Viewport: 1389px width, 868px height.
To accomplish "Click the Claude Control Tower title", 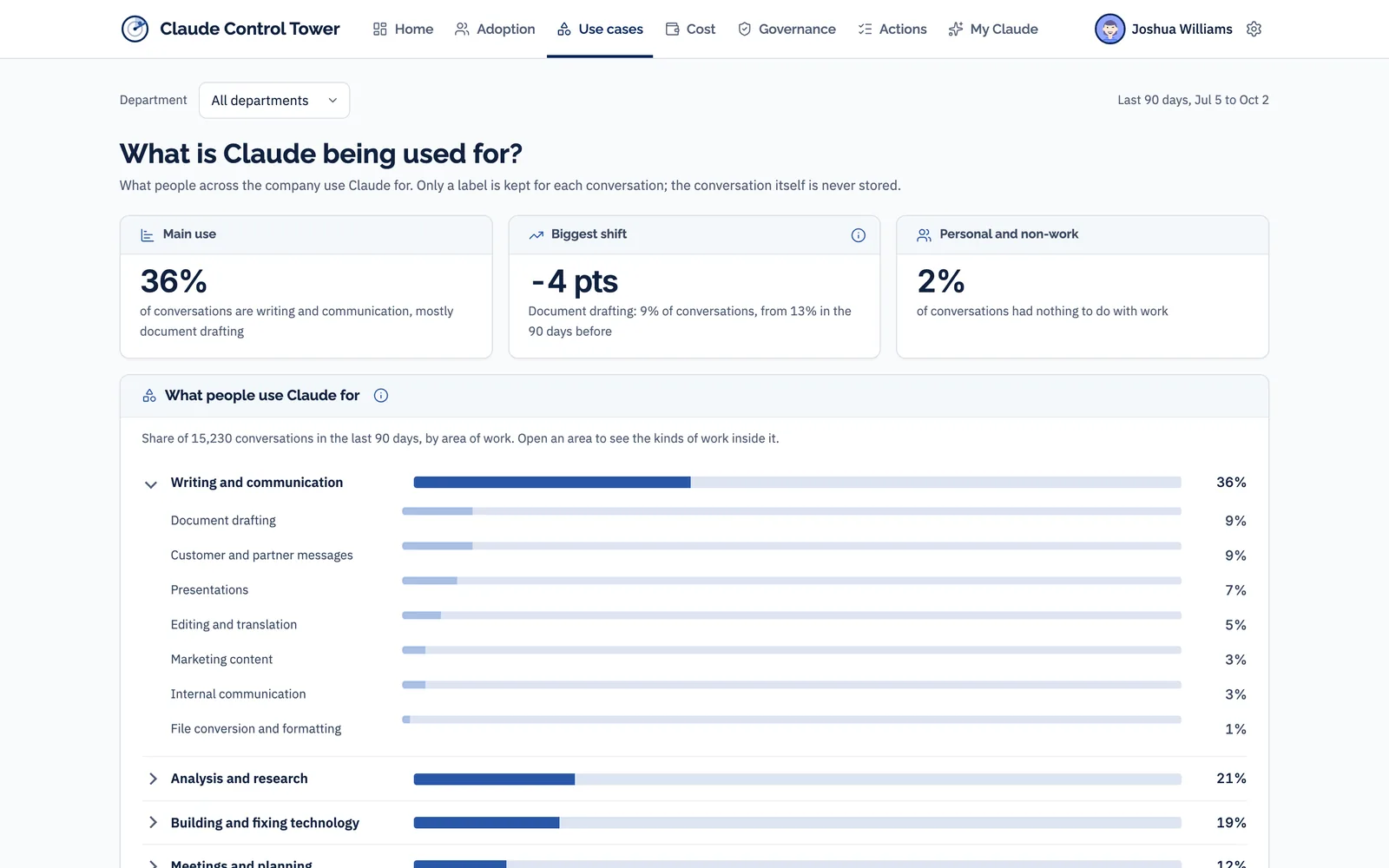I will click(250, 29).
